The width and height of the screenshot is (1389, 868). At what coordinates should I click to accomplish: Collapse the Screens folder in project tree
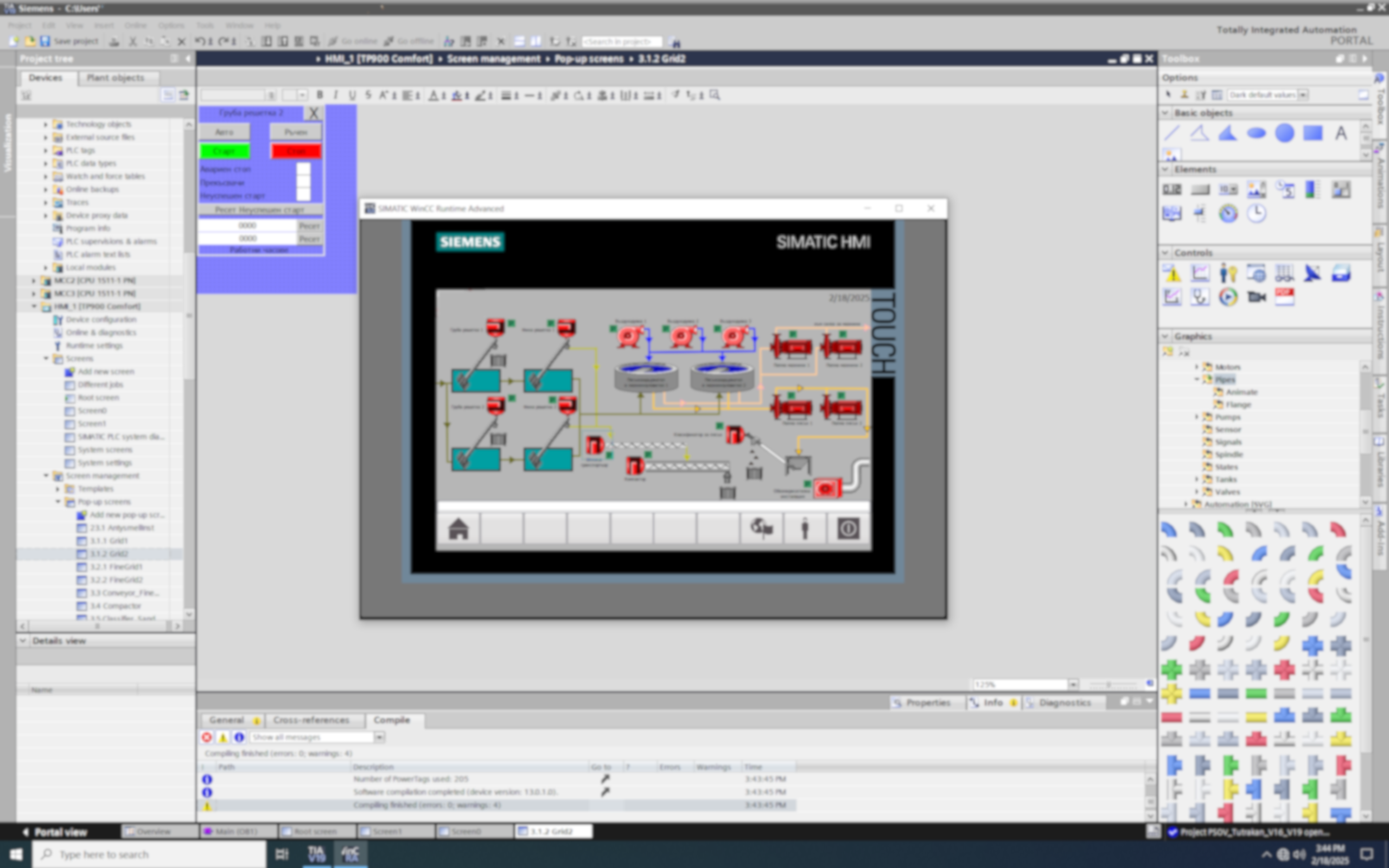click(46, 358)
